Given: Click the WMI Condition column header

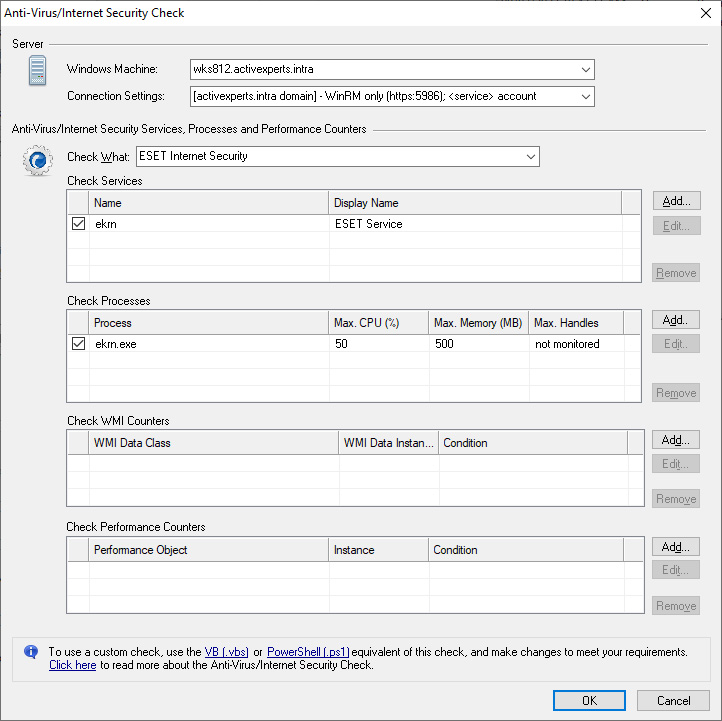Looking at the screenshot, I should (533, 442).
